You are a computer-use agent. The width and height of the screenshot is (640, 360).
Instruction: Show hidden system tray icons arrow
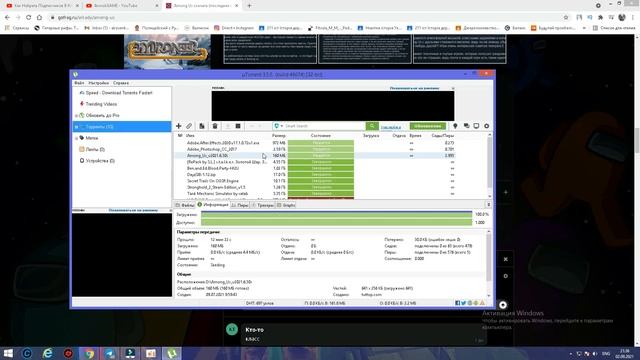571,353
